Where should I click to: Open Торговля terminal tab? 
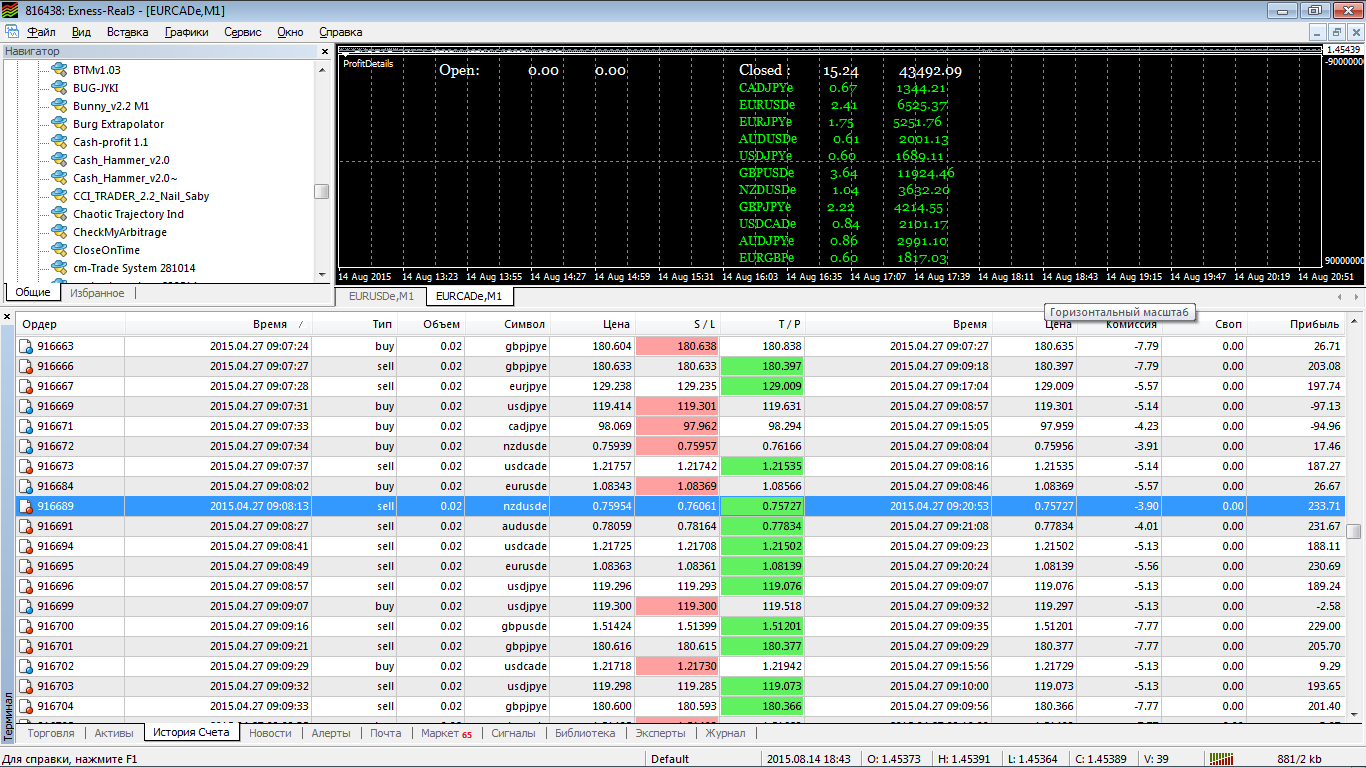click(x=50, y=733)
